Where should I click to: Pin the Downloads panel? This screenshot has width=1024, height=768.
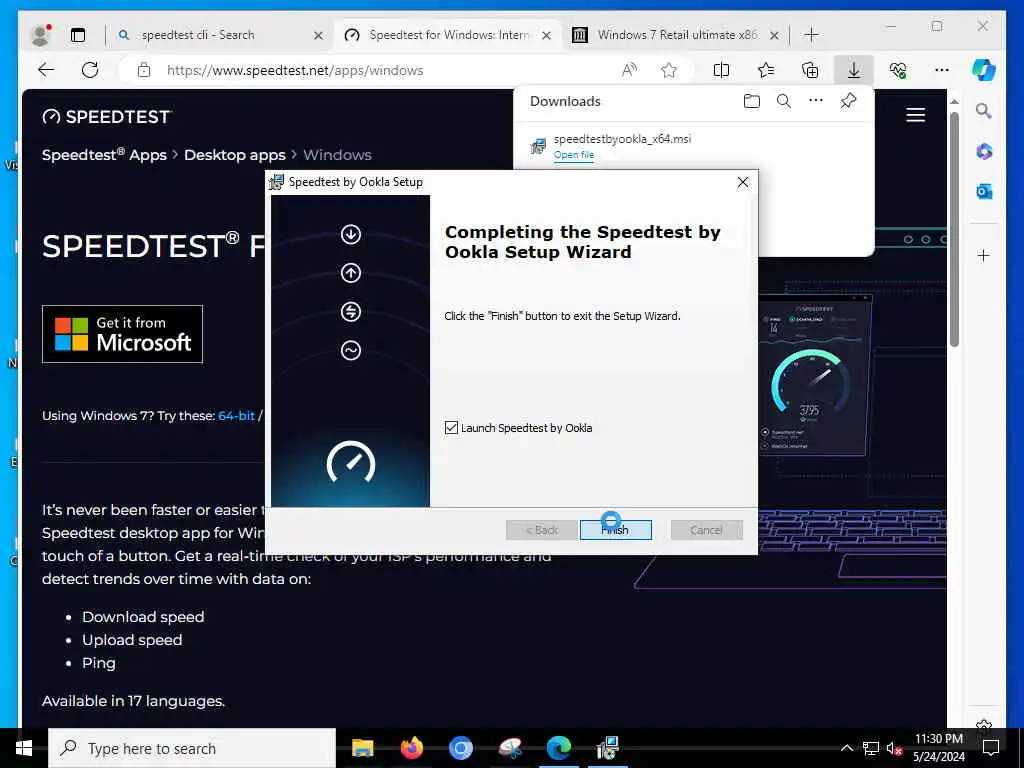[848, 101]
